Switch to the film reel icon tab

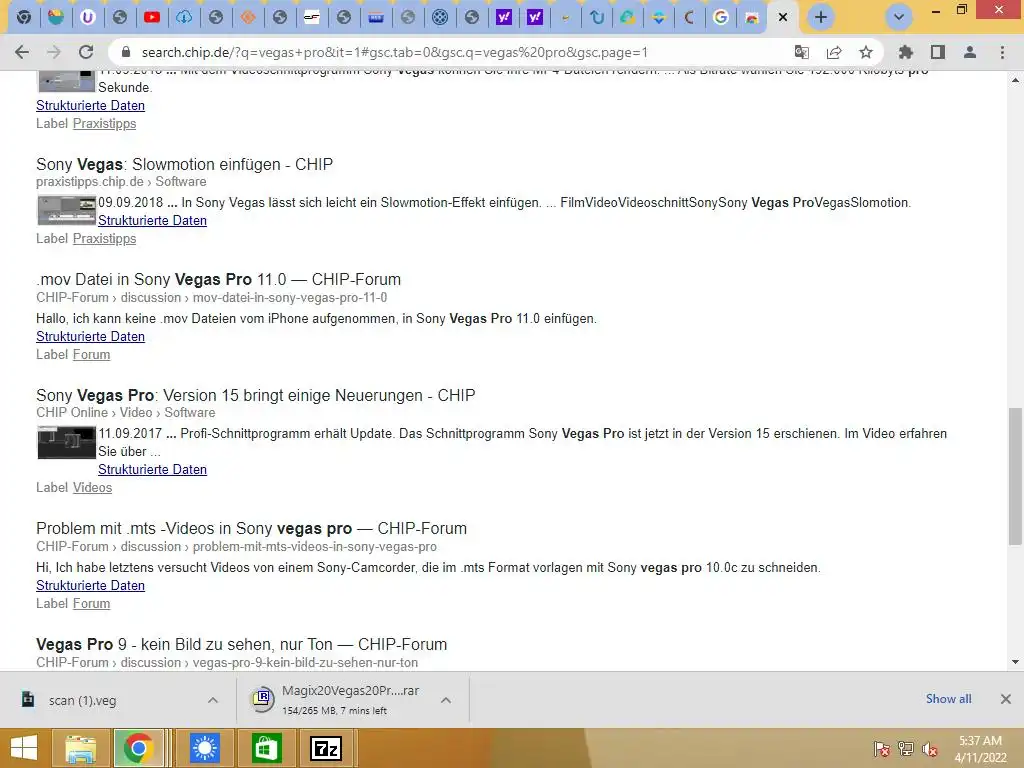pos(440,17)
